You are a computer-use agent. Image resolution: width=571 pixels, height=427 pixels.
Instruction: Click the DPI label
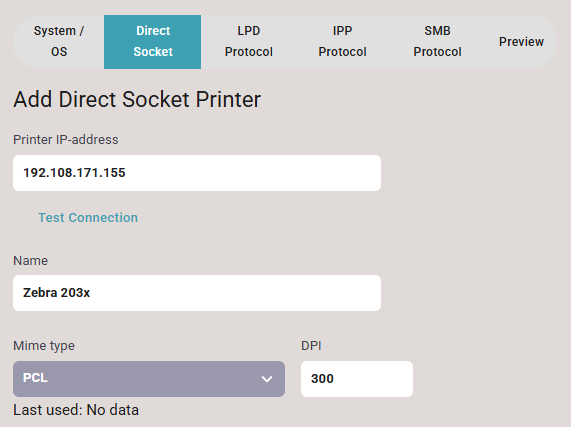click(311, 345)
